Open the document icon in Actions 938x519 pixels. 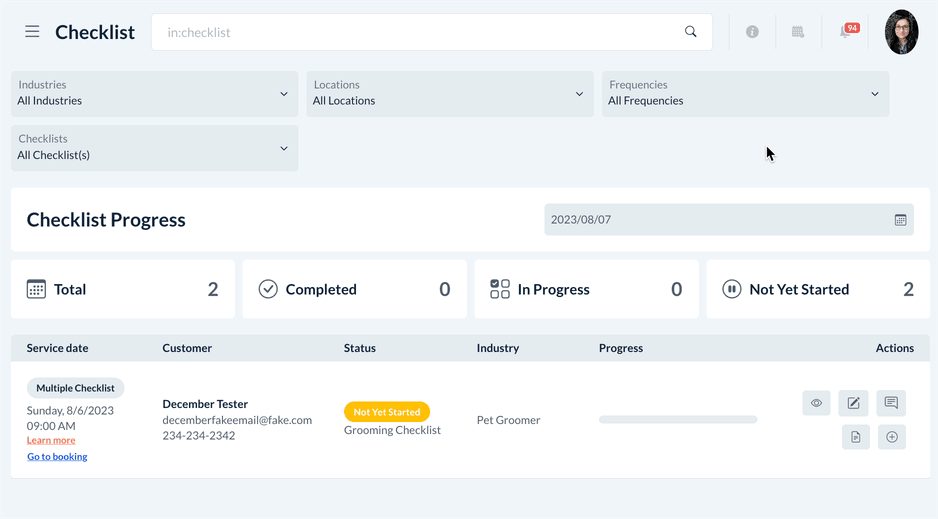click(x=856, y=437)
